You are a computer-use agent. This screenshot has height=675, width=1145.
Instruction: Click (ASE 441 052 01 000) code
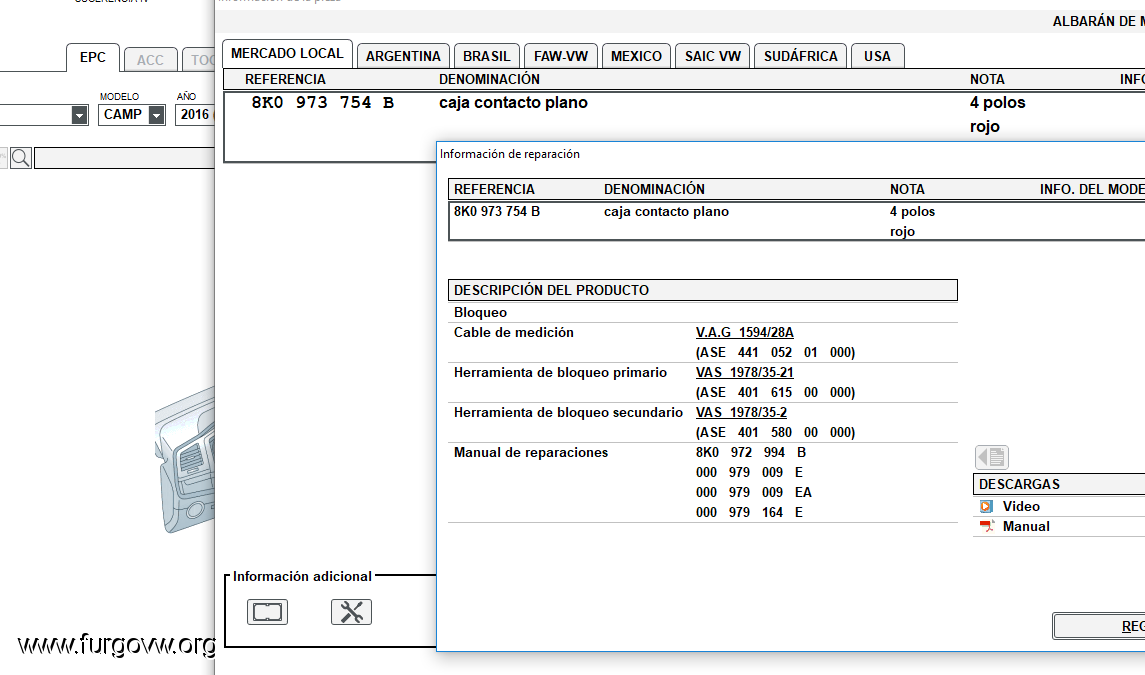coord(776,353)
